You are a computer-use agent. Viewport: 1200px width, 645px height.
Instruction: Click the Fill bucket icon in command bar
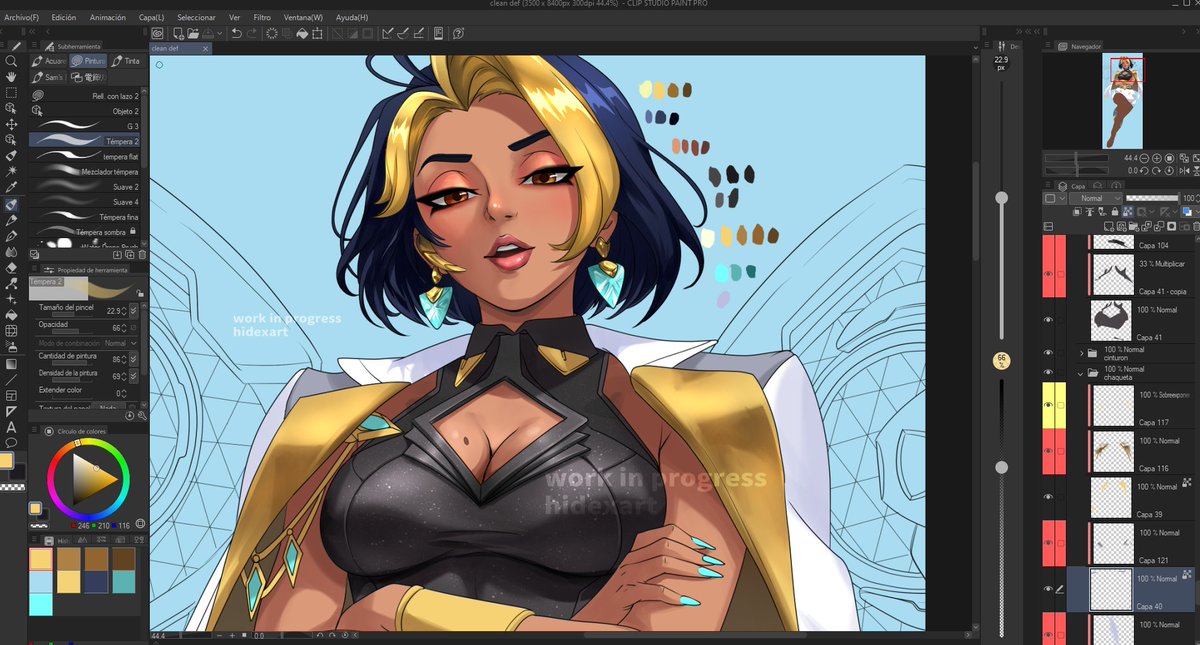(303, 33)
